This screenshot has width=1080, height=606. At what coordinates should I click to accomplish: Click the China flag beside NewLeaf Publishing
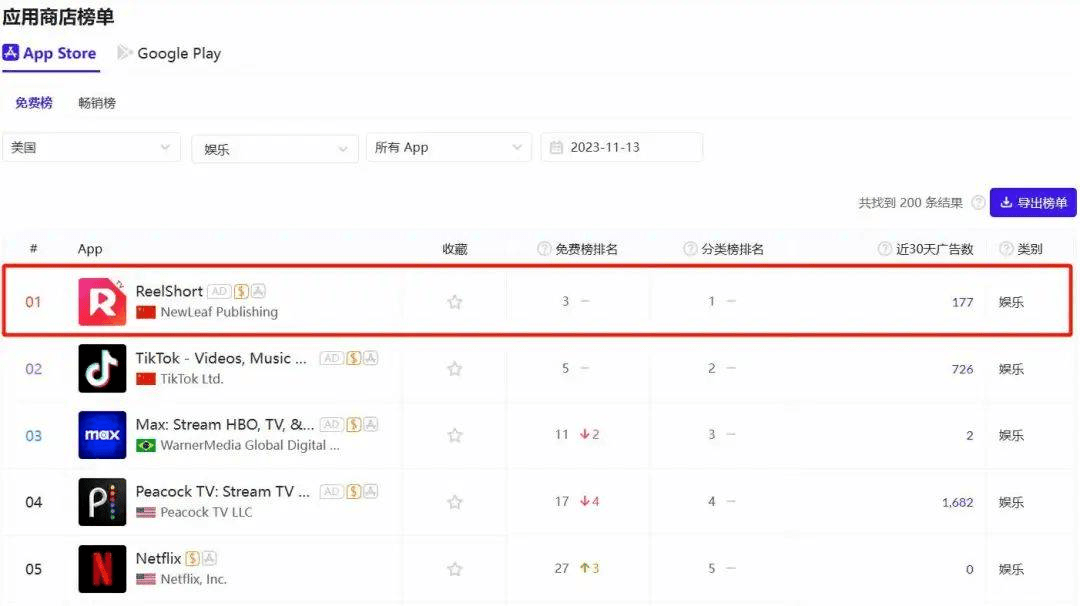click(145, 313)
